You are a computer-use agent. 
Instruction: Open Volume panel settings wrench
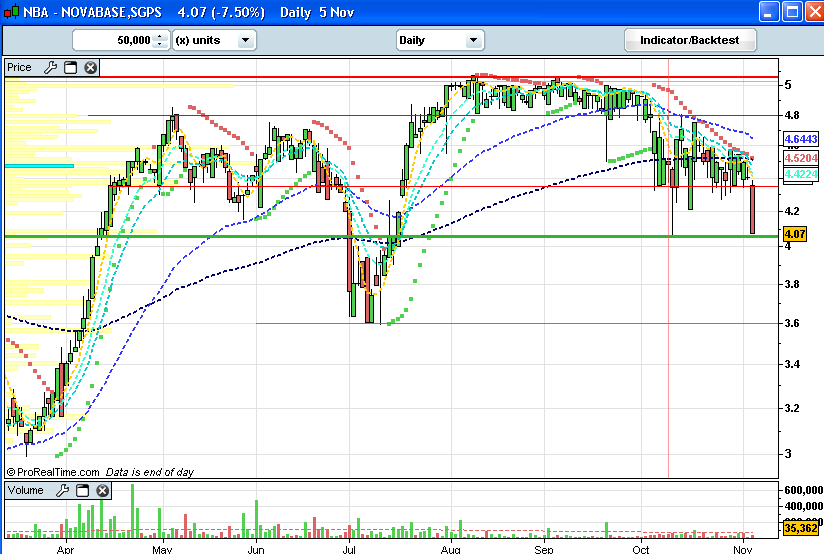(x=63, y=490)
